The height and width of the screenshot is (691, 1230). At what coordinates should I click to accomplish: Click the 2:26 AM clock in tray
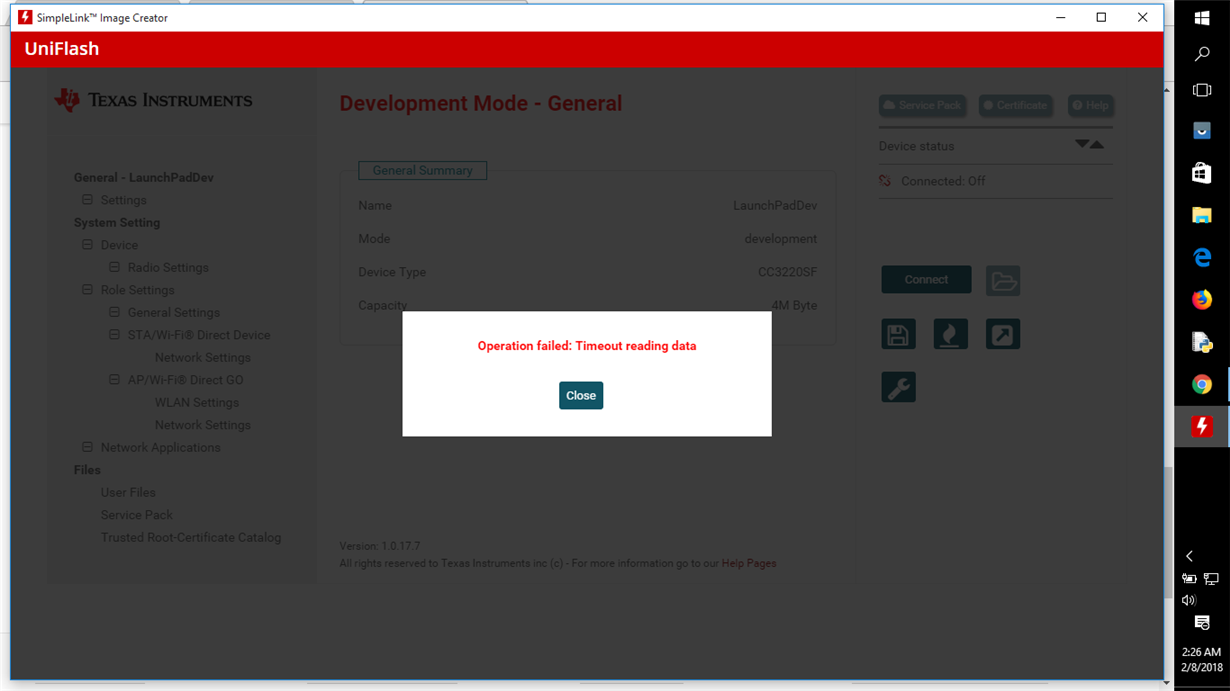(x=1202, y=652)
